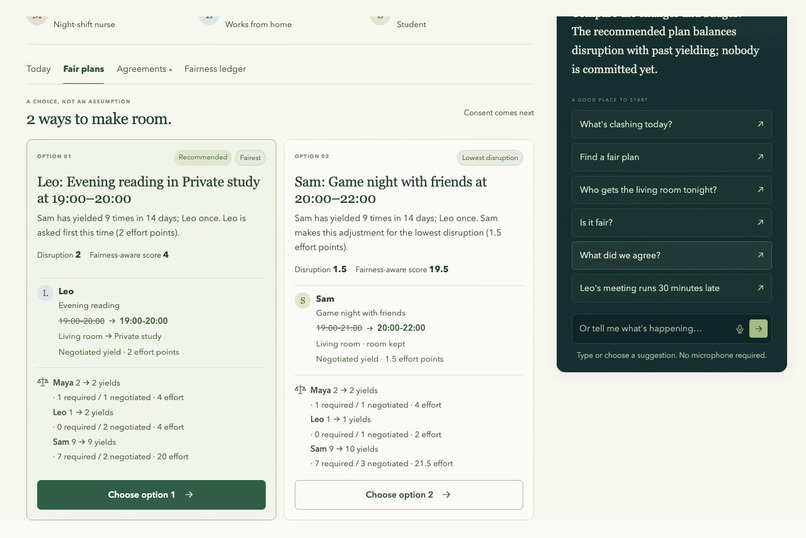The height and width of the screenshot is (538, 806).
Task: Click new time 20:00-22:00 under Sam
Action: point(401,328)
